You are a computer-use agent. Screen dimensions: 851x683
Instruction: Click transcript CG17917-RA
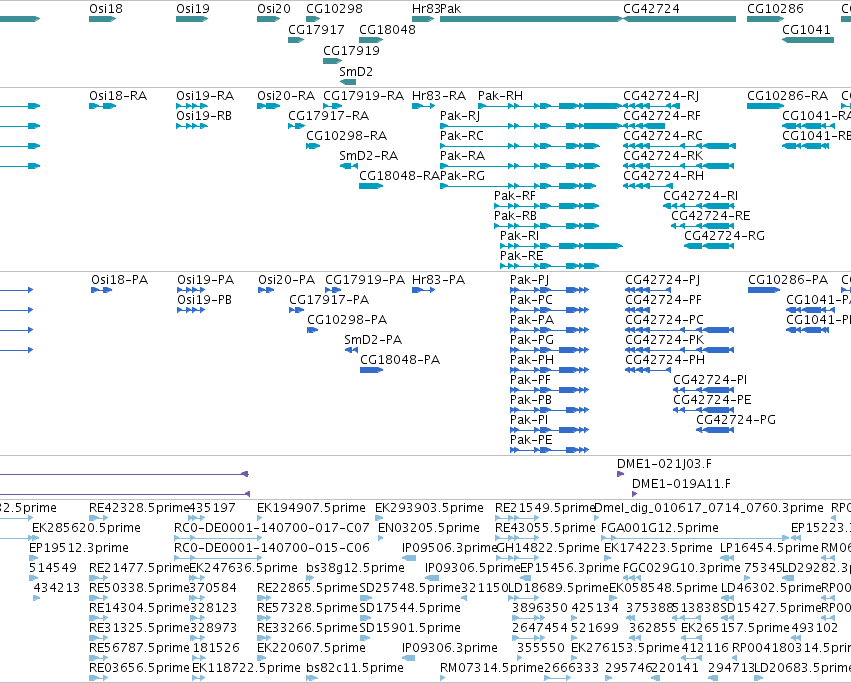tap(329, 116)
